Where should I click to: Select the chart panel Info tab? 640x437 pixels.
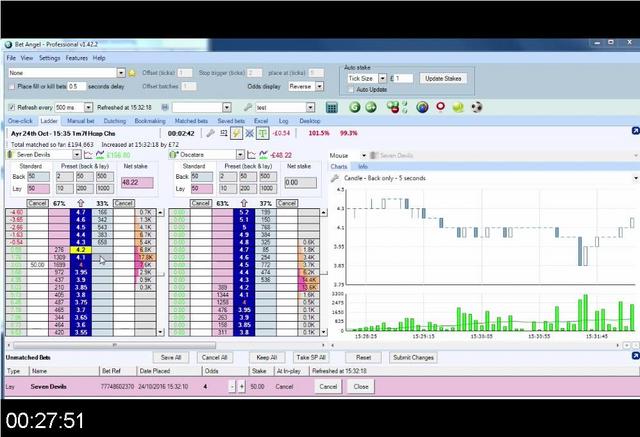(363, 167)
